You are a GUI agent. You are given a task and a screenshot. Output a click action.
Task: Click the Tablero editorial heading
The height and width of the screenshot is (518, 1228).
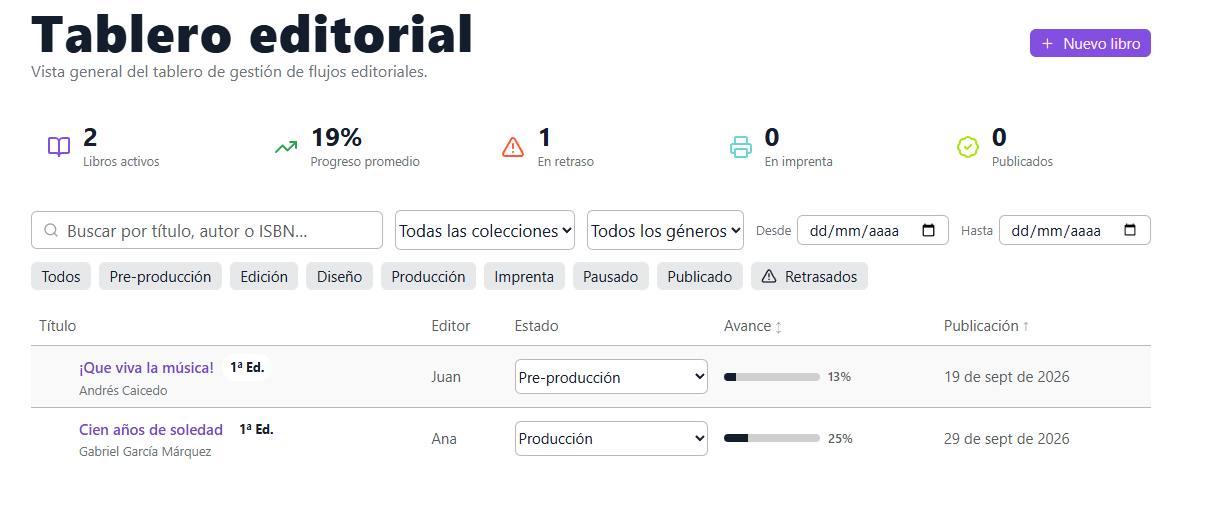pos(252,34)
